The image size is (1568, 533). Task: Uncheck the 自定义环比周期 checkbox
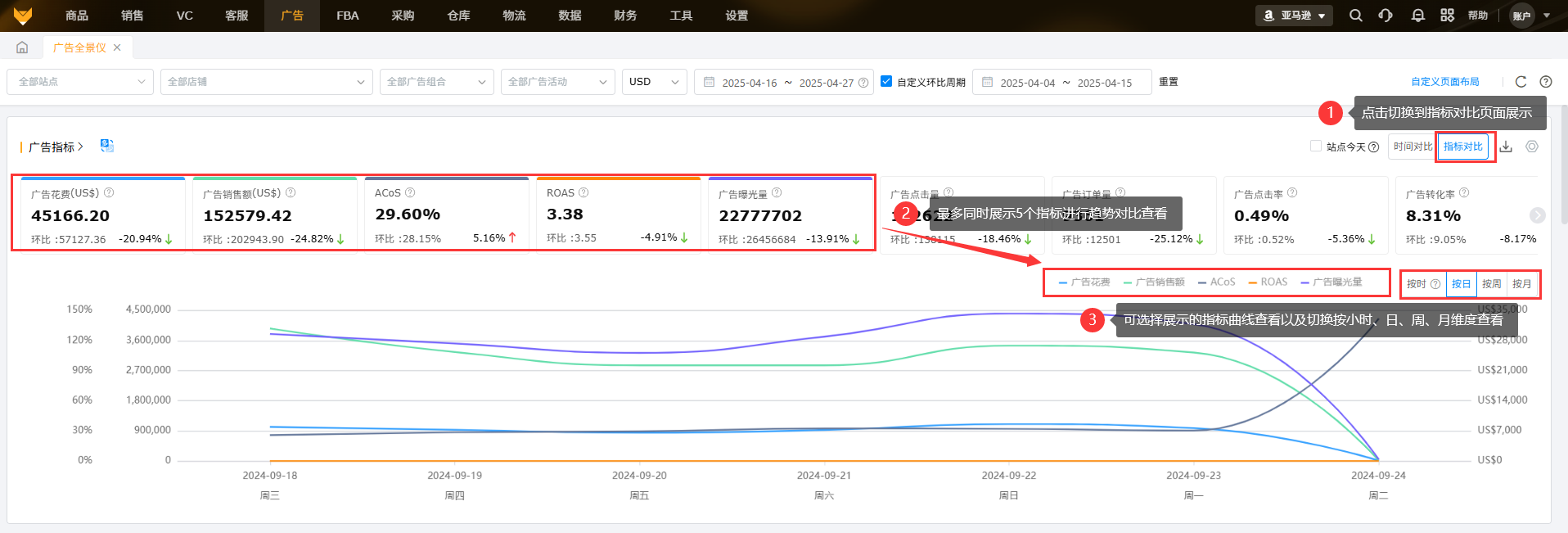tap(886, 81)
